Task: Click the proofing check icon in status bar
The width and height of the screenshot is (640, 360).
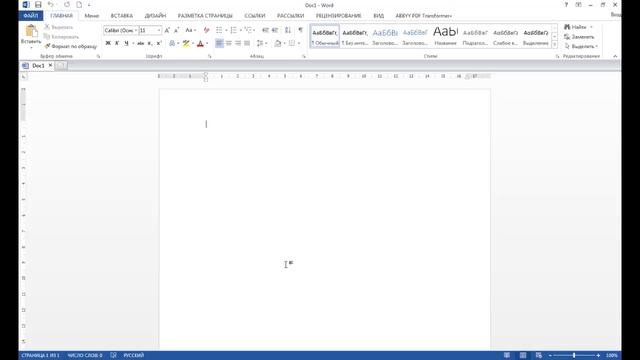Action: [x=113, y=355]
